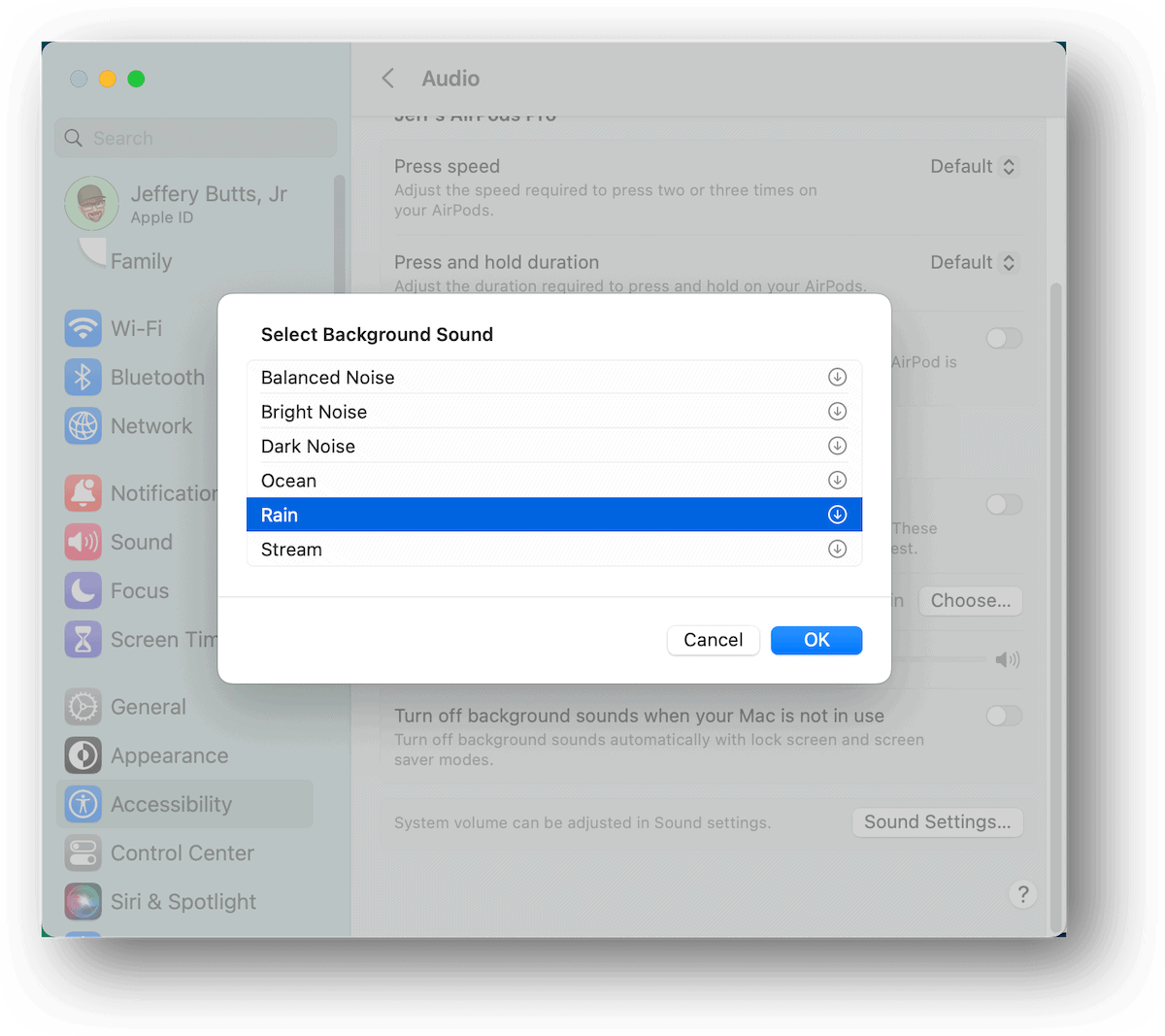Open Bluetooth settings icon in sidebar
The width and height of the screenshot is (1165, 1036).
pos(83,377)
